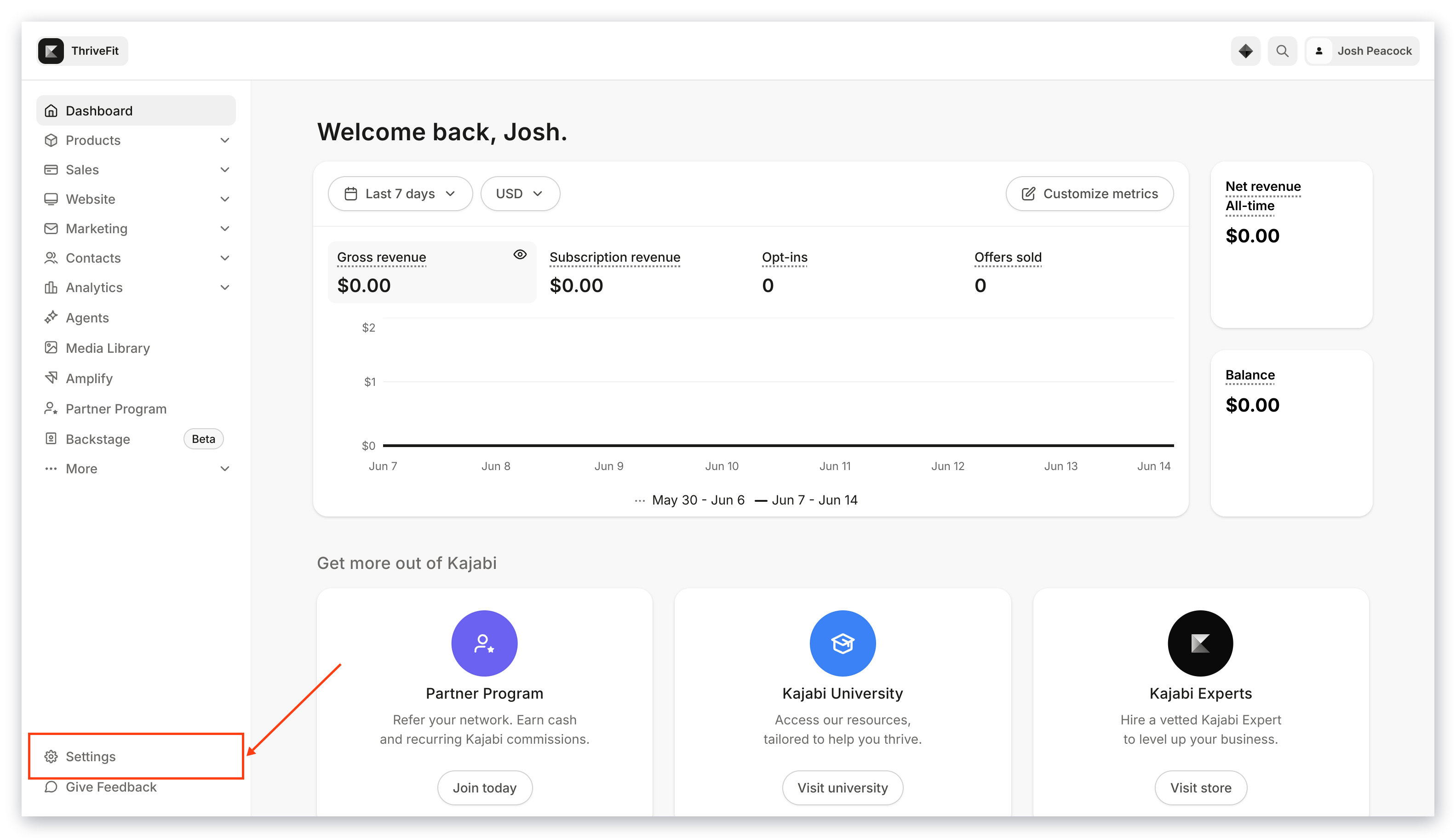This screenshot has height=838, width=1456.
Task: Click the Agents sparkle icon
Action: (51, 317)
